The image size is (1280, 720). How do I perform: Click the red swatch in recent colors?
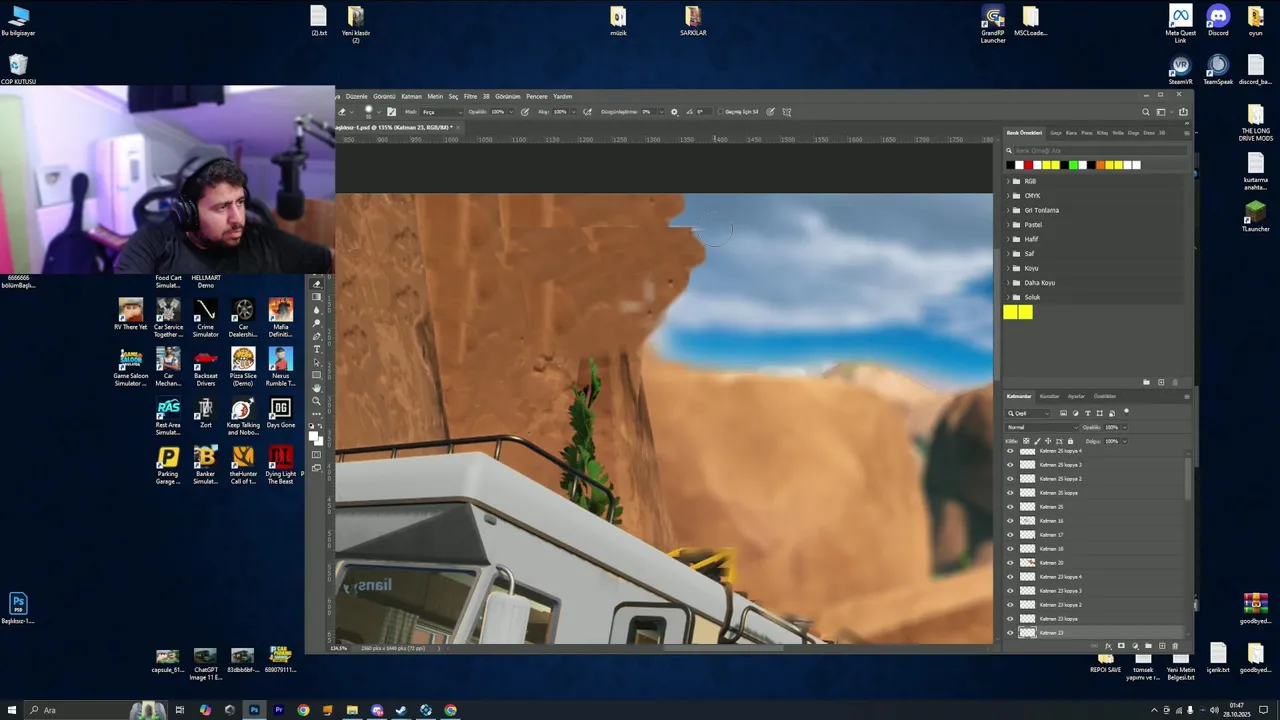click(1028, 165)
